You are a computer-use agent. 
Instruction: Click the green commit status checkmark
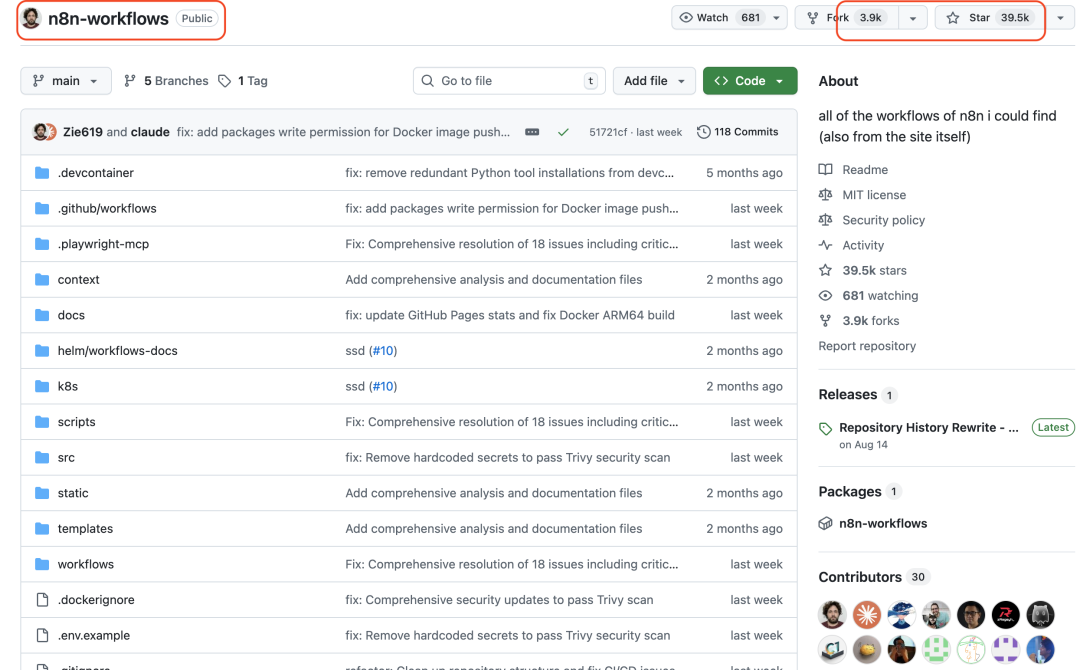click(563, 132)
